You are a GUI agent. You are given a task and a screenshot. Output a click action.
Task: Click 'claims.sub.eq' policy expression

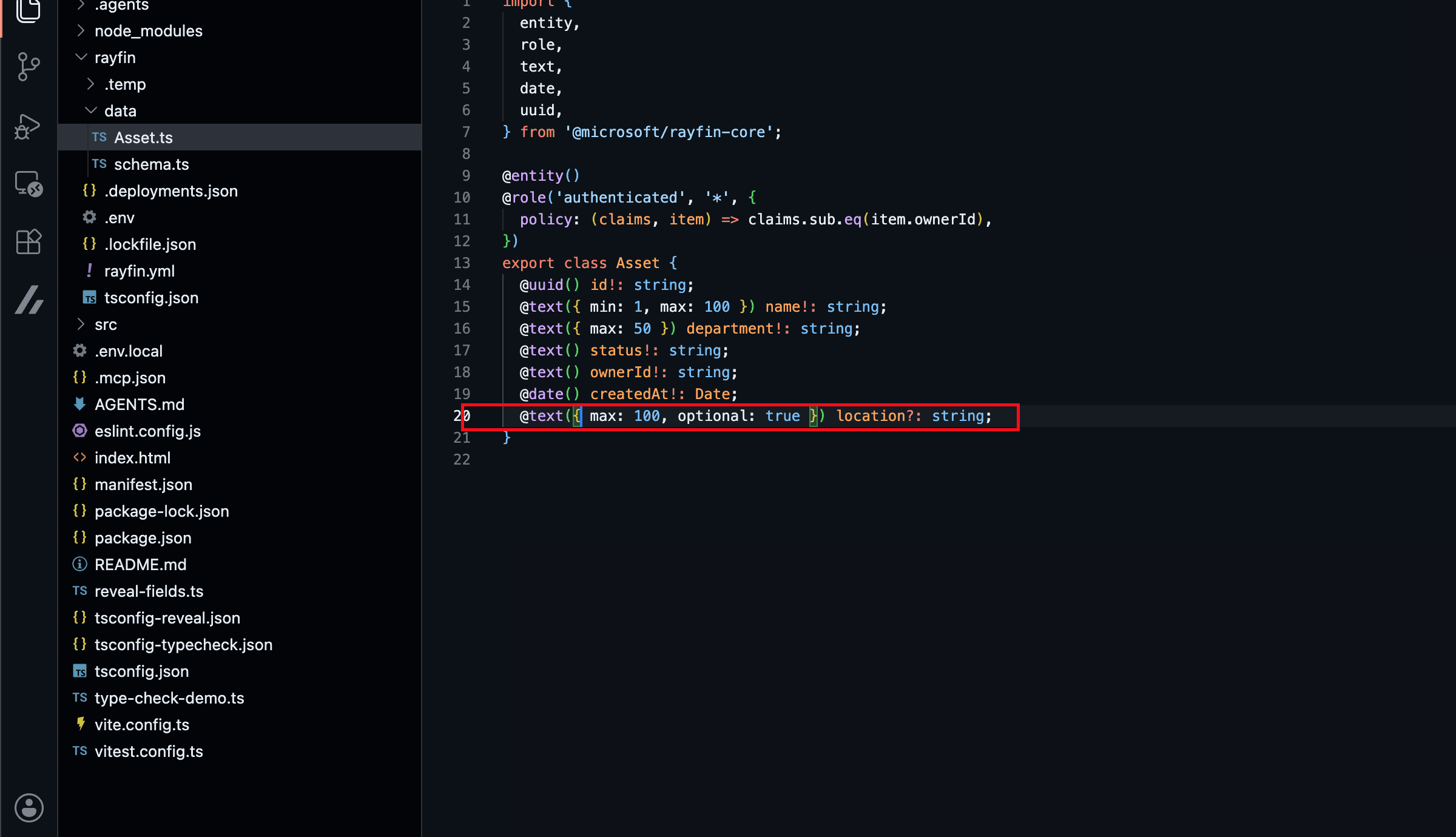805,220
